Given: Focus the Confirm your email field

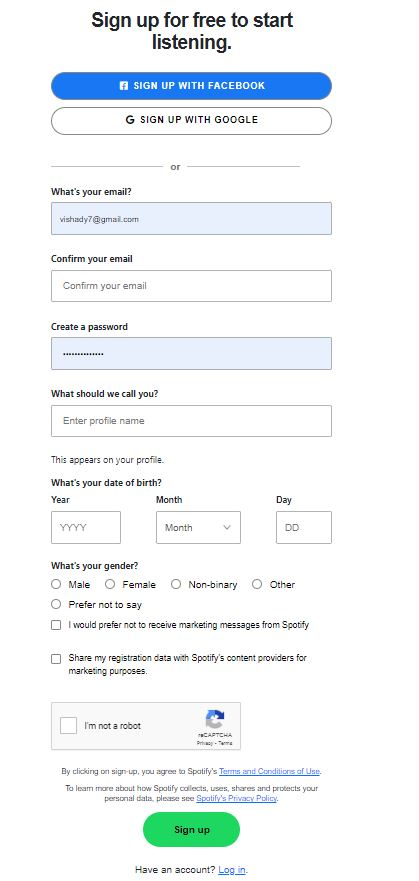Looking at the screenshot, I should click(192, 286).
